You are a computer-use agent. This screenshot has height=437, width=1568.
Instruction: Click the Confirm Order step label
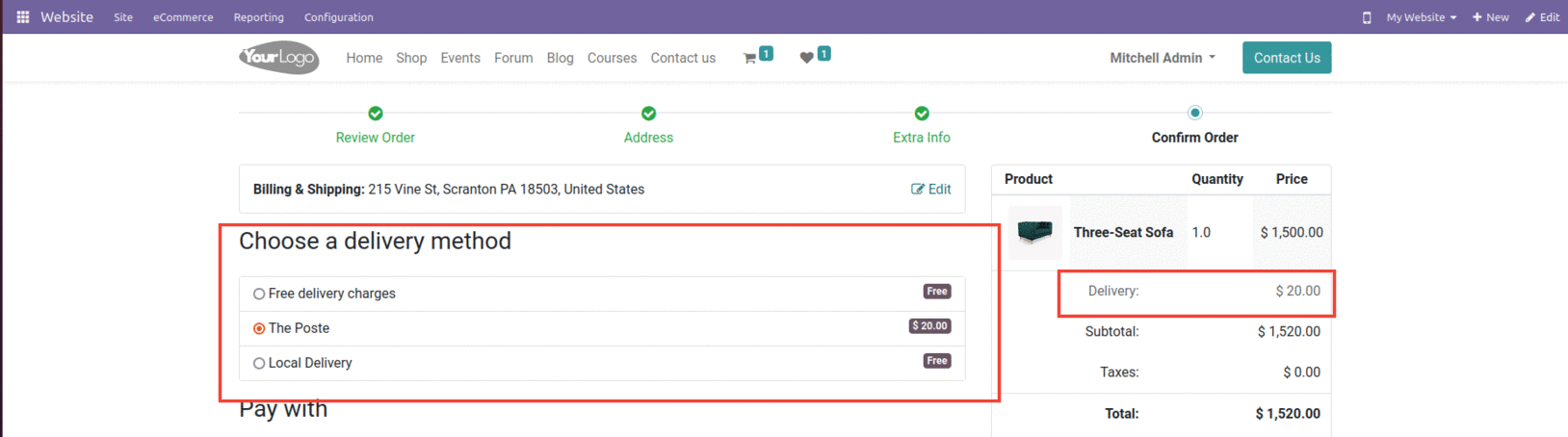pyautogui.click(x=1195, y=138)
